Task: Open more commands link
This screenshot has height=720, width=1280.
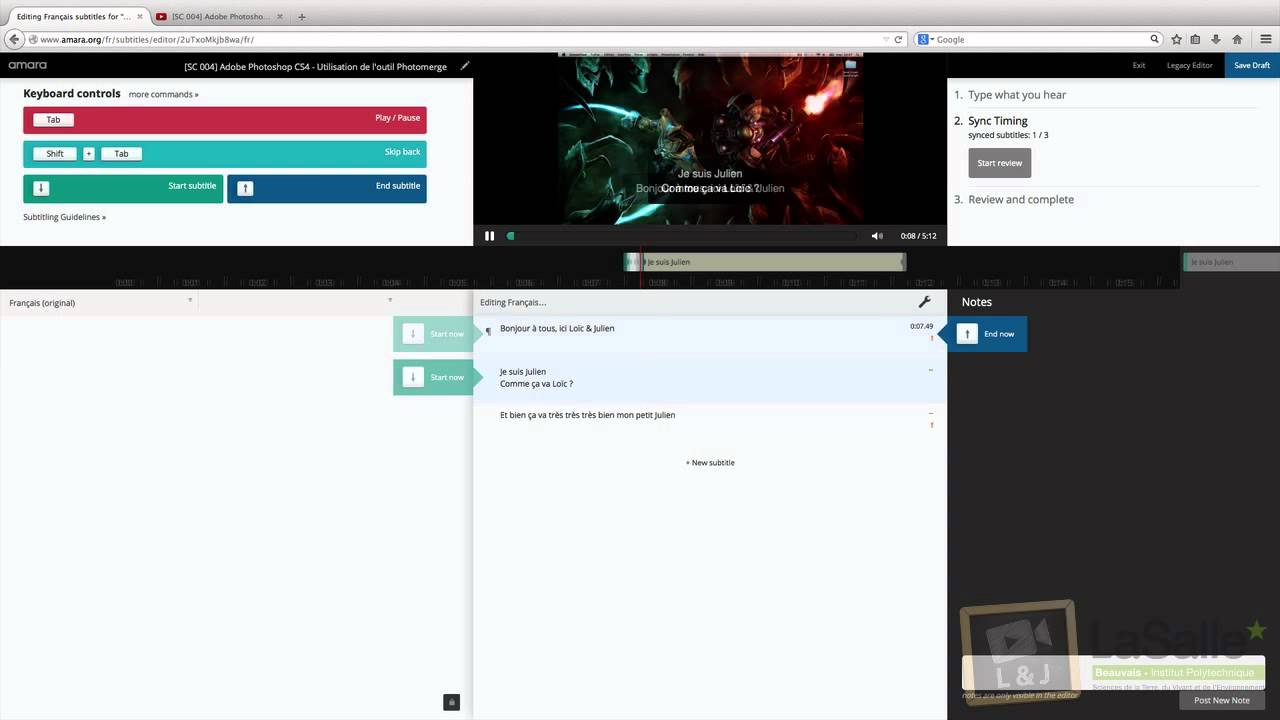Action: (163, 94)
